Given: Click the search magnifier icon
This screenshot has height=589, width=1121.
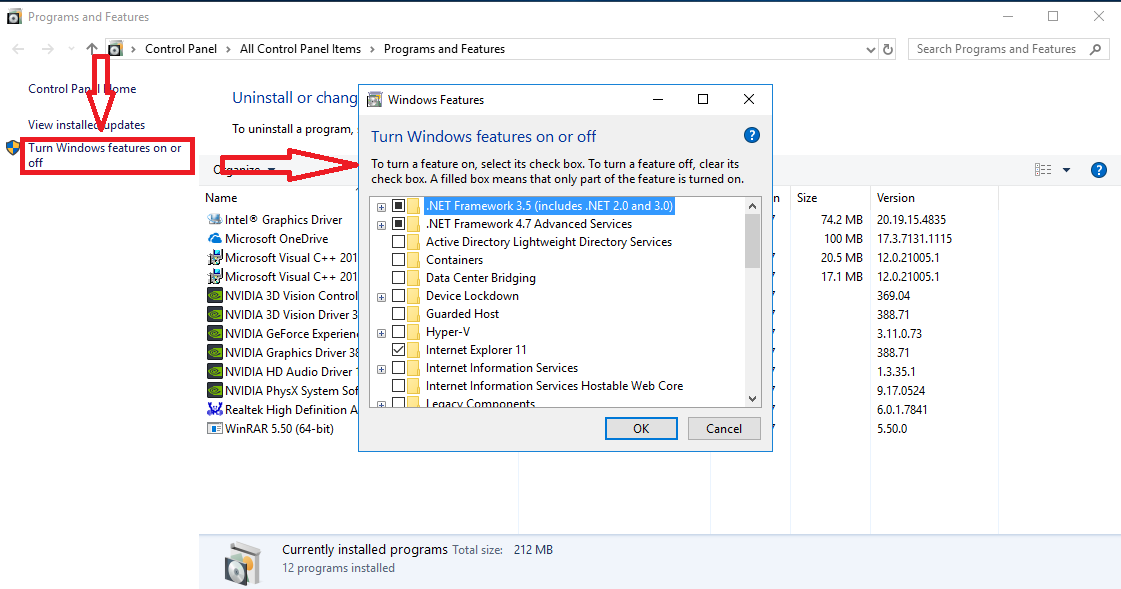Looking at the screenshot, I should (1095, 49).
